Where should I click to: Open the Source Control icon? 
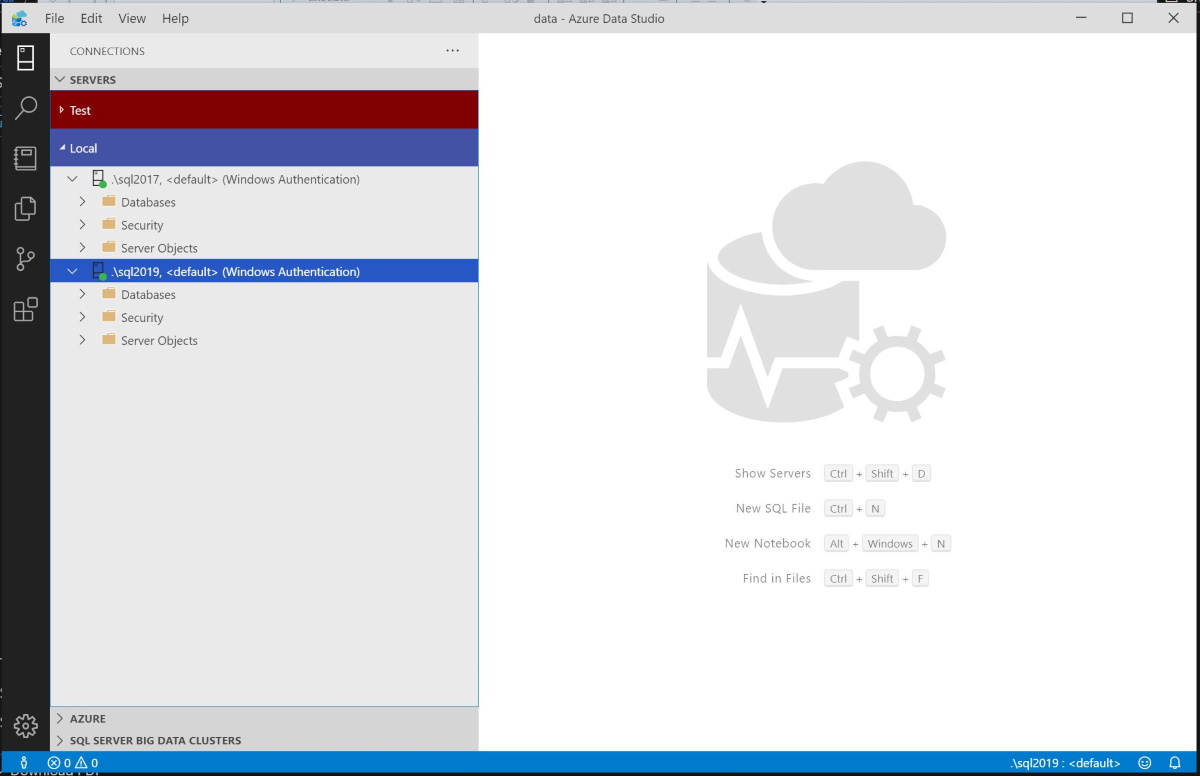pos(26,259)
